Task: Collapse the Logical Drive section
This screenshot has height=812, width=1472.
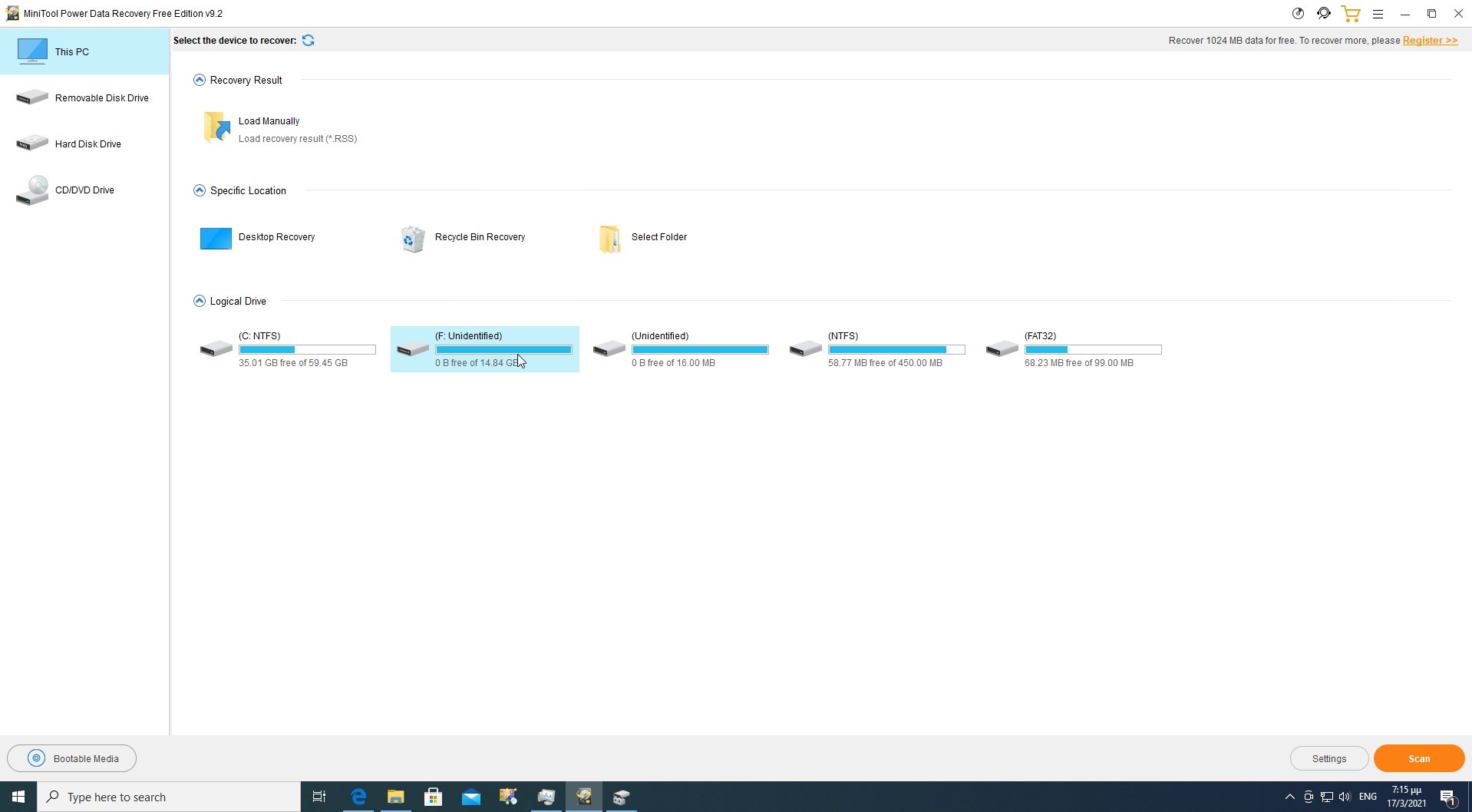Action: click(x=199, y=300)
